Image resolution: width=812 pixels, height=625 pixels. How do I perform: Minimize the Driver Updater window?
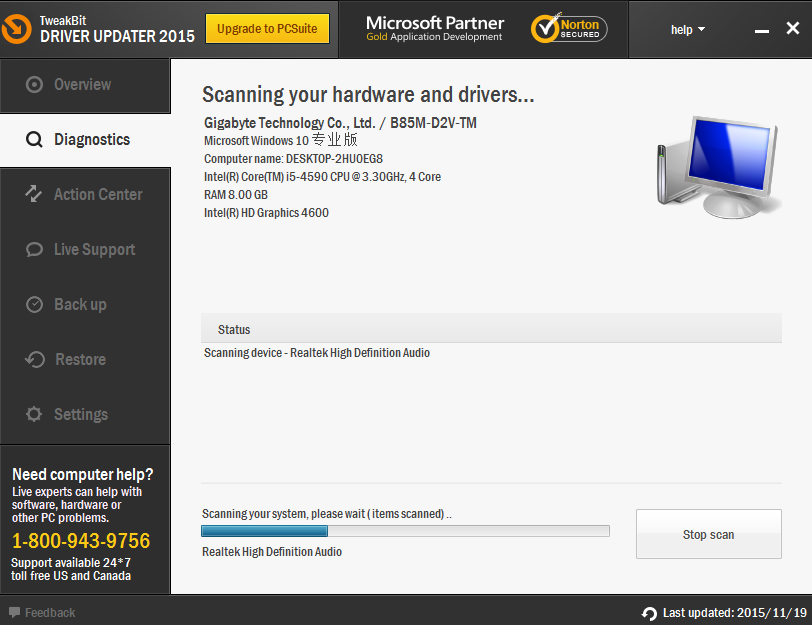pos(761,31)
